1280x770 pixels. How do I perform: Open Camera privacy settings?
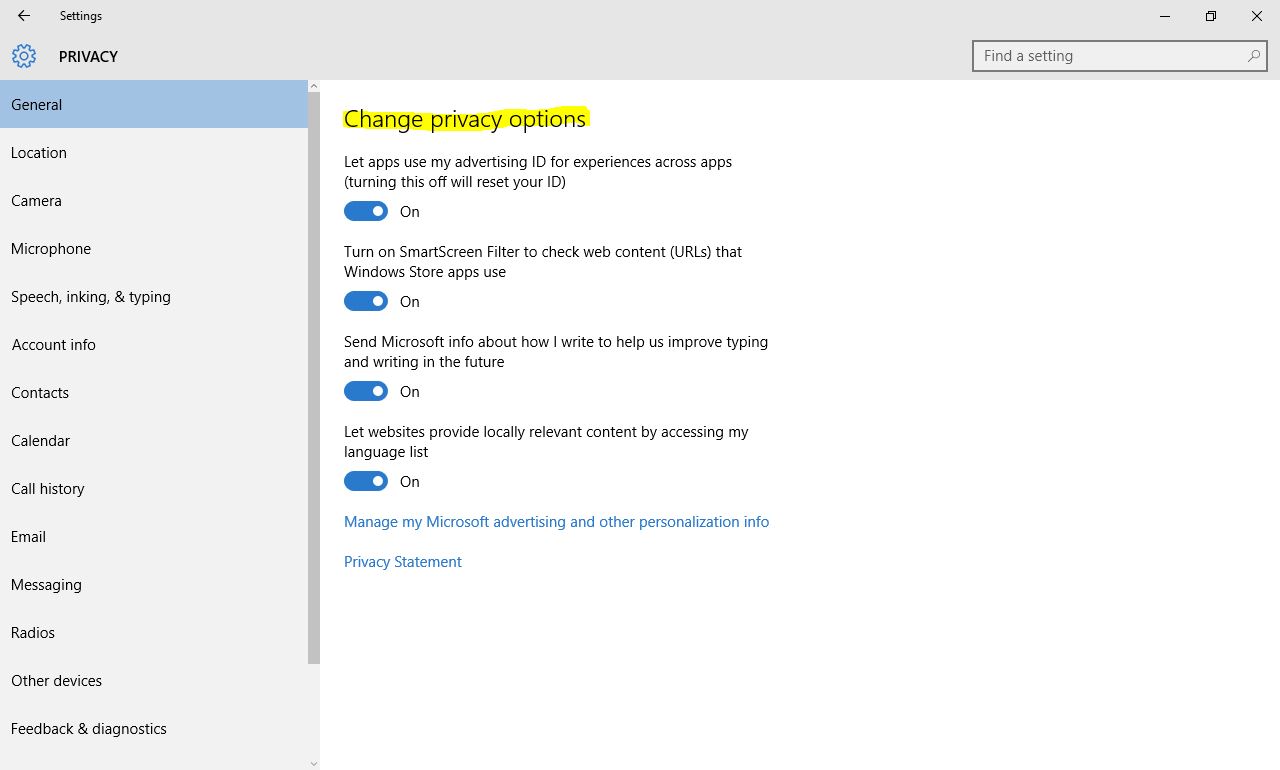click(36, 201)
